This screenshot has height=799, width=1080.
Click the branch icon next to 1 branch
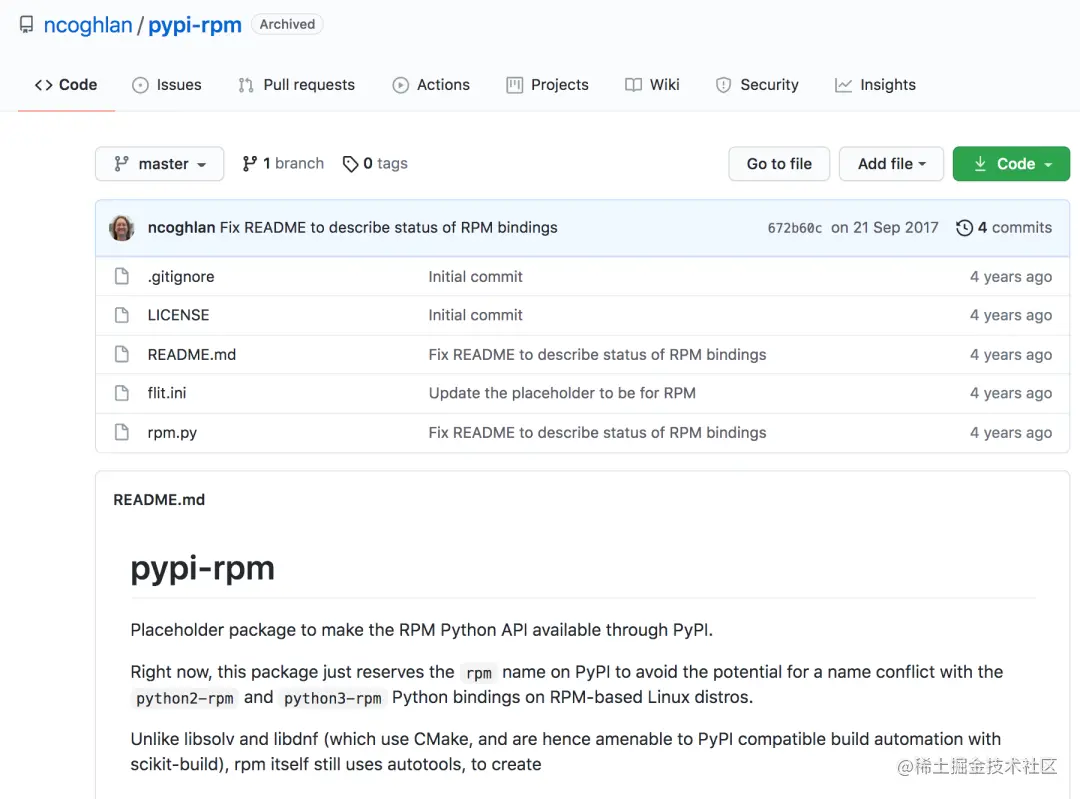click(250, 164)
